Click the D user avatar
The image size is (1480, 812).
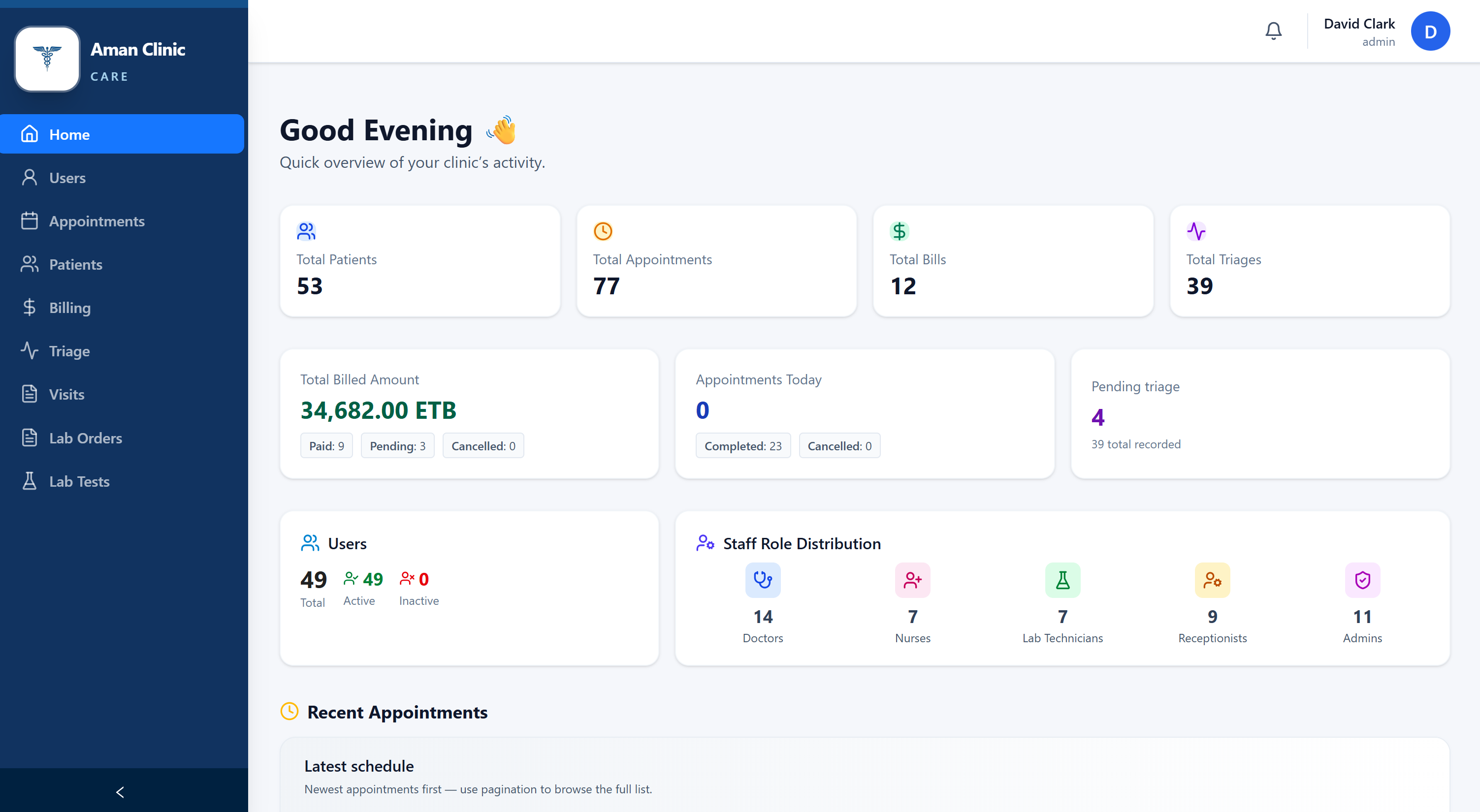[1430, 31]
